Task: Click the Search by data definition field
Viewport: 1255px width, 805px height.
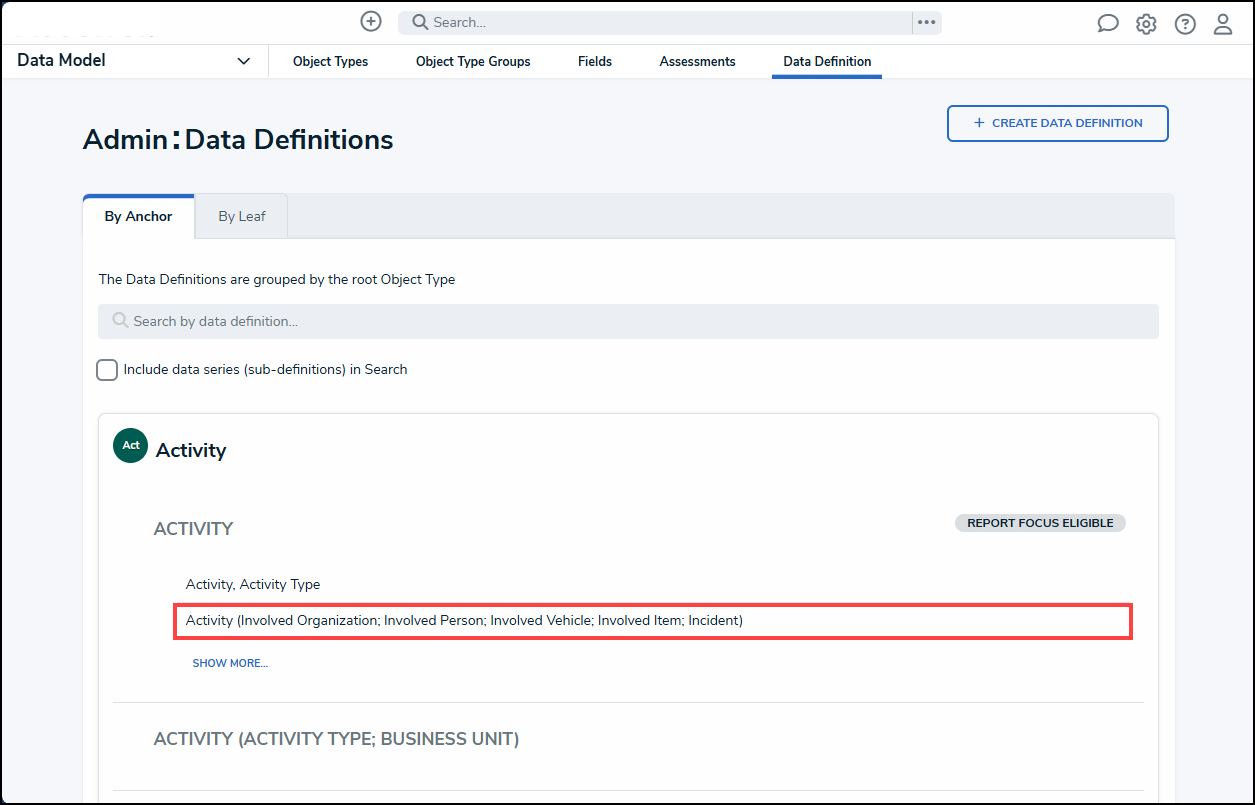Action: 628,322
